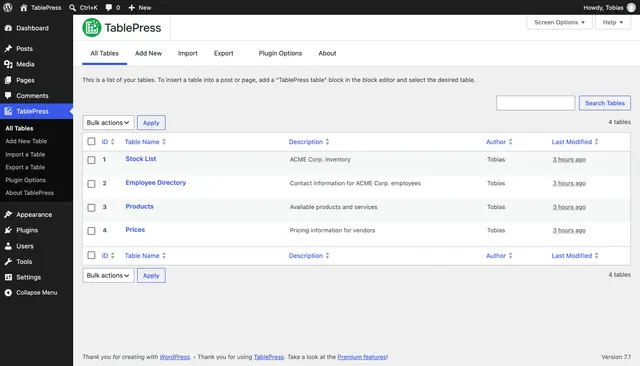Switch to the All Tables tab

coord(104,53)
